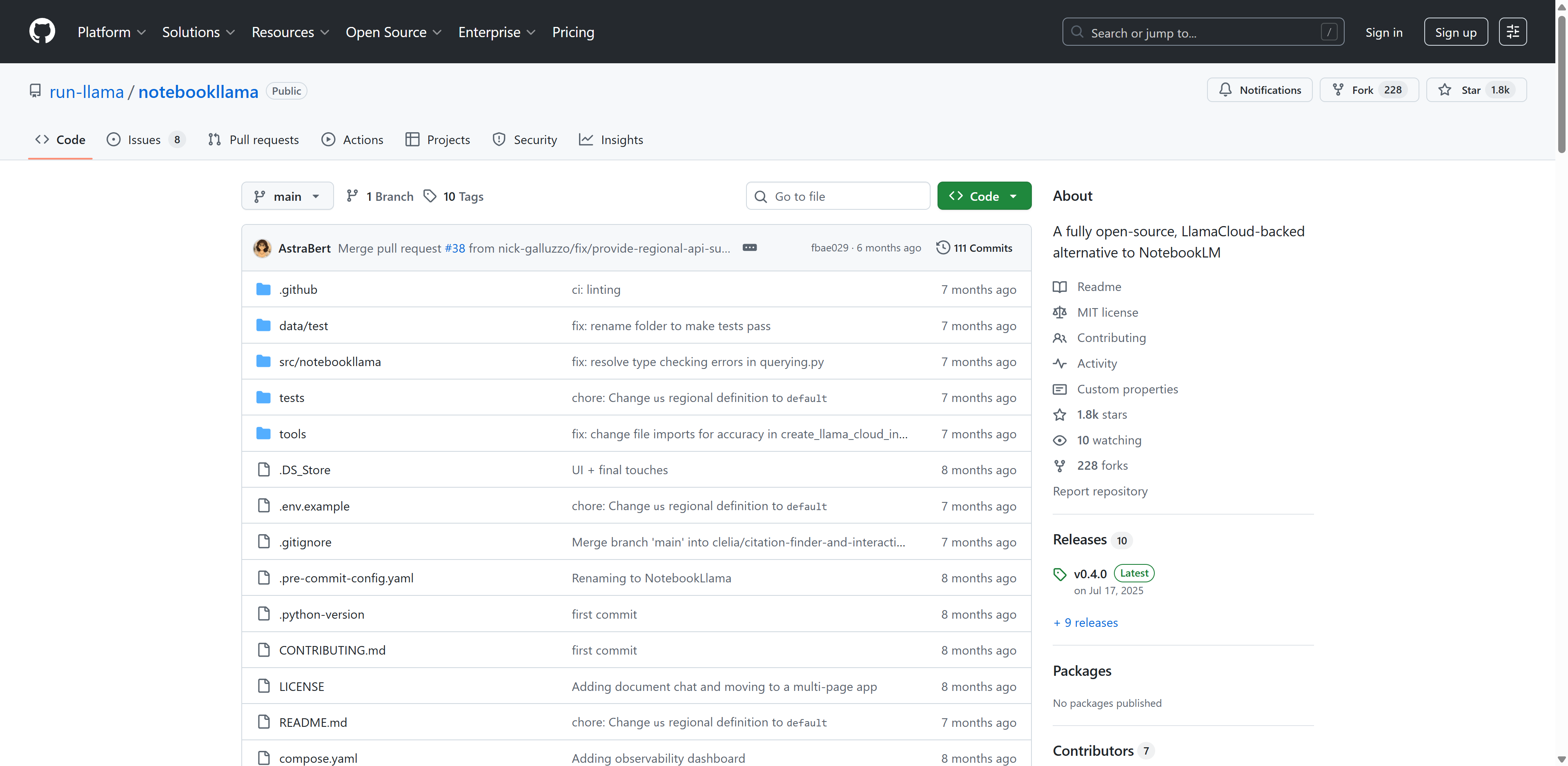Click the AstraBert avatar thumbnail
The height and width of the screenshot is (766, 1568).
262,248
